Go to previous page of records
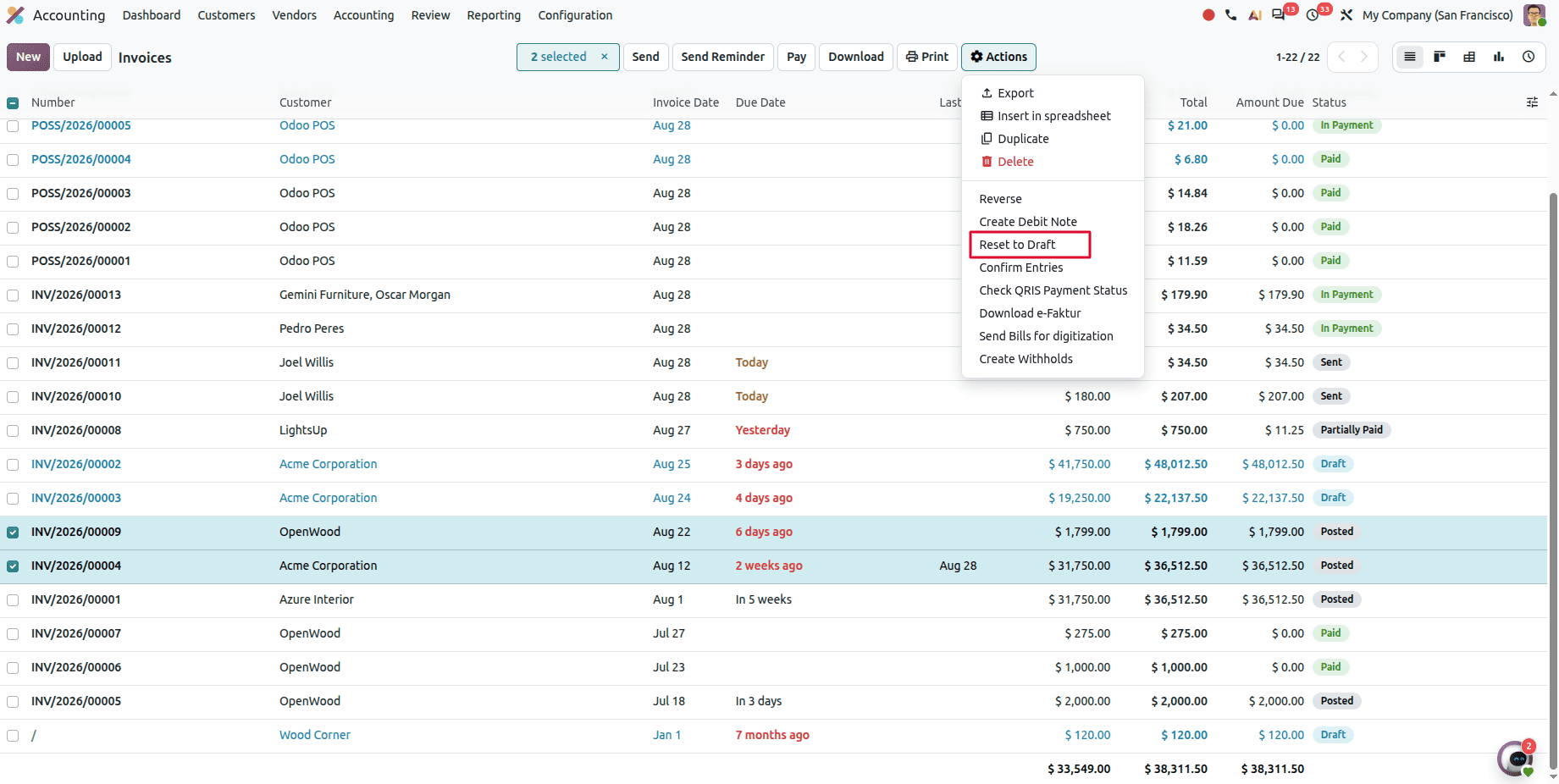Viewport: 1559px width, 784px height. click(x=1341, y=57)
